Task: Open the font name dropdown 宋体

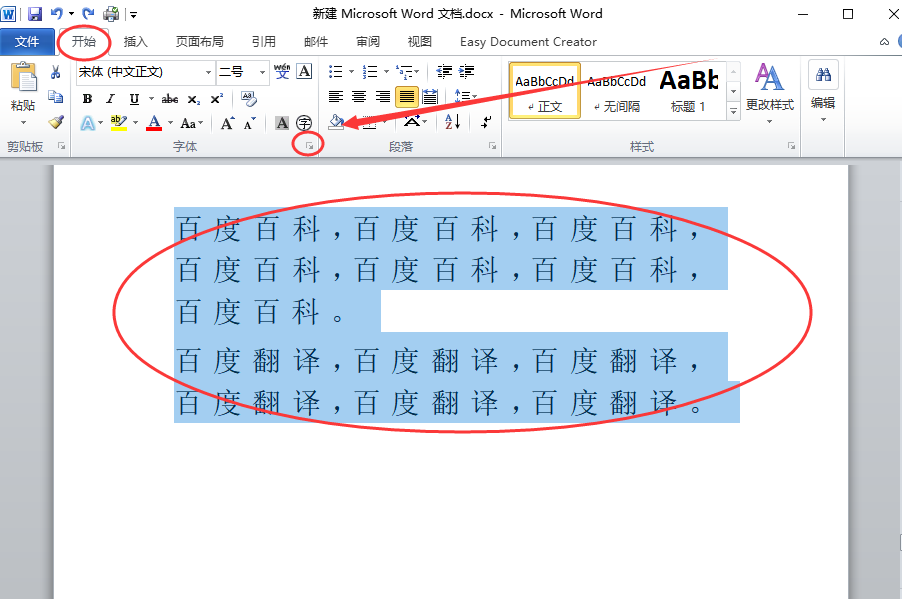Action: coord(208,73)
